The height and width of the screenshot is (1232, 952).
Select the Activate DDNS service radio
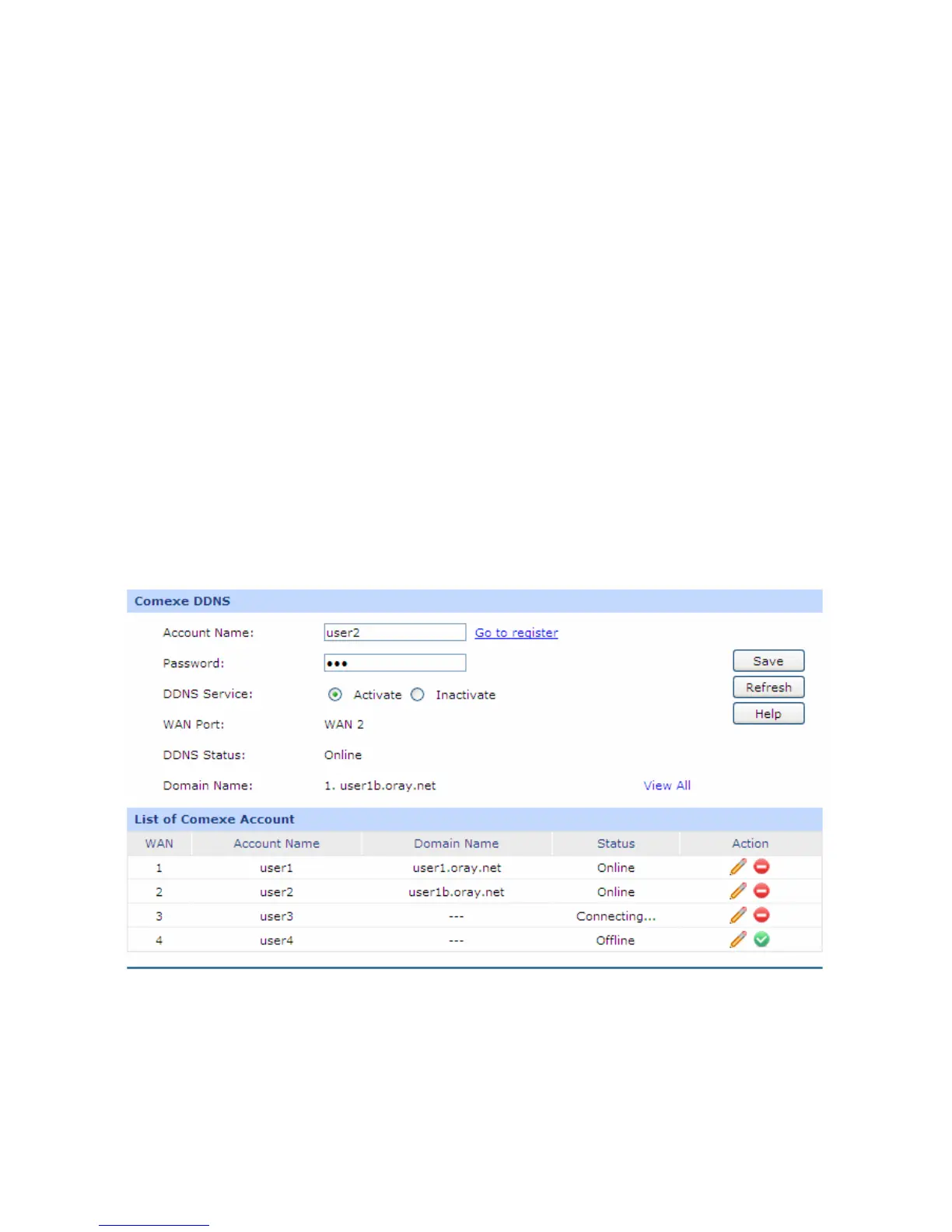[x=335, y=695]
